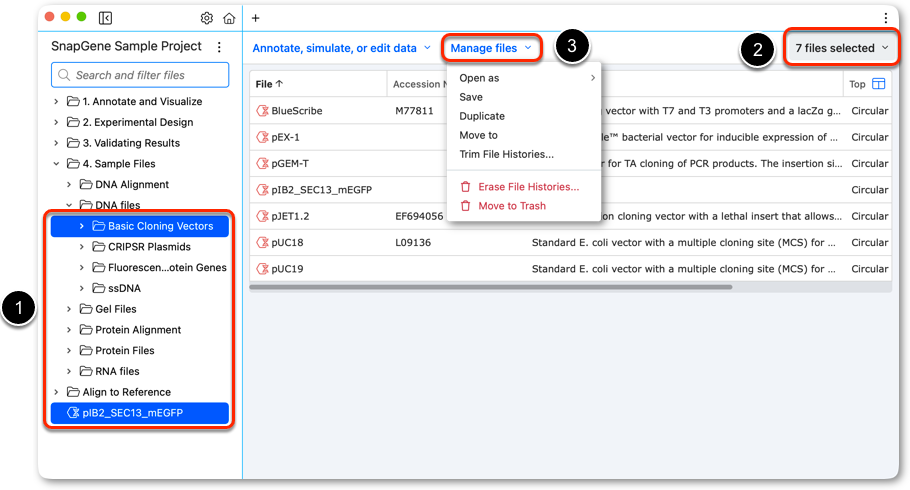Viewport: 910px width, 490px height.
Task: Expand the RNA files folder
Action: click(x=69, y=371)
